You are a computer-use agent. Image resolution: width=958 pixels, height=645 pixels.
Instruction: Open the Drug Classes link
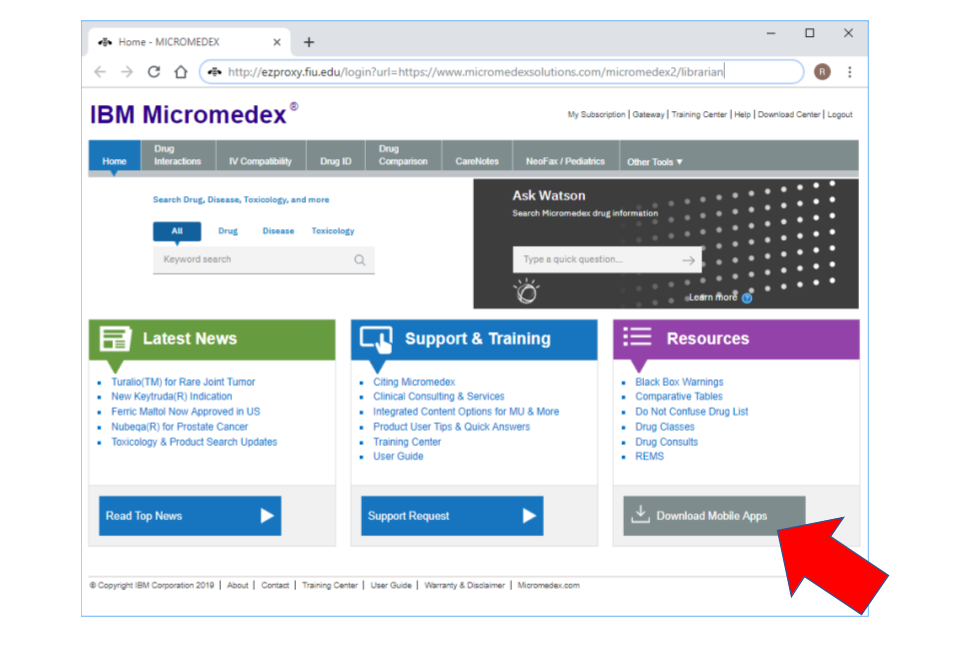click(665, 427)
